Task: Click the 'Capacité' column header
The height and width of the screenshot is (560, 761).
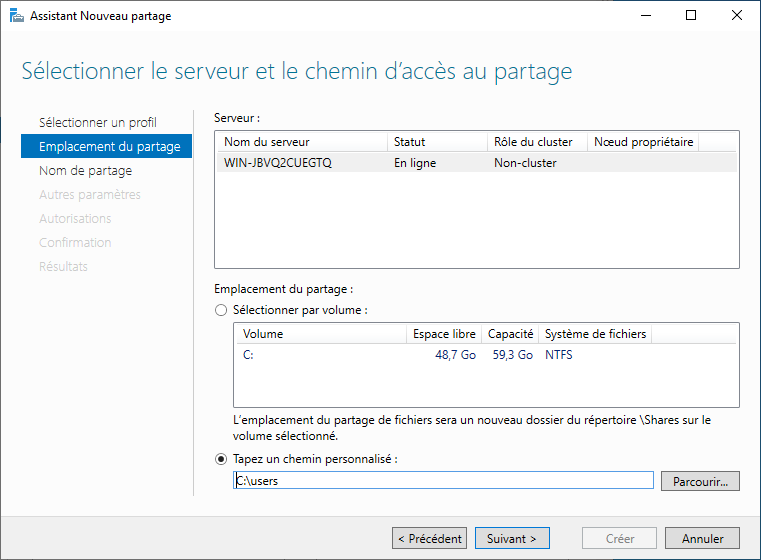Action: [509, 334]
